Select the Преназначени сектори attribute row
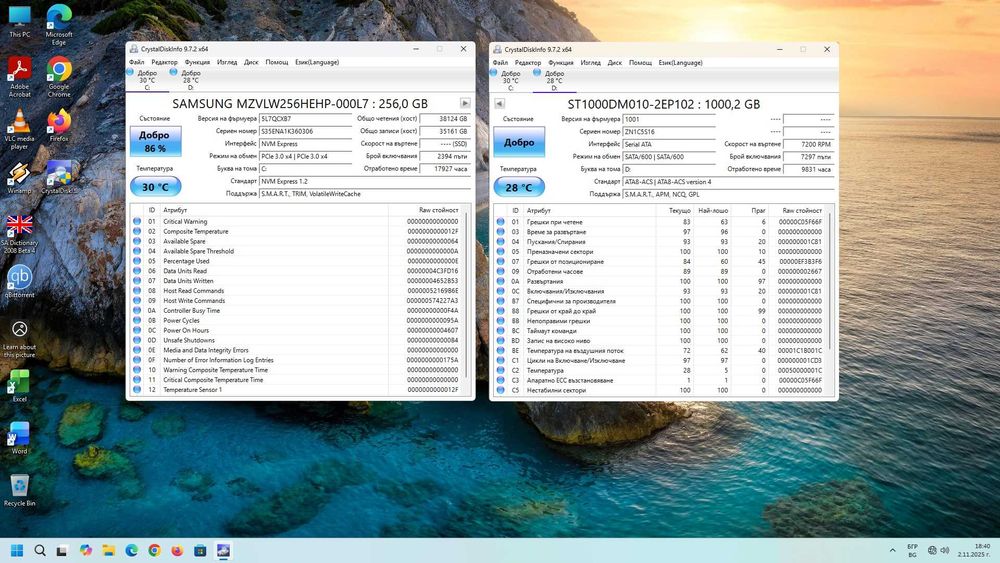 (x=661, y=251)
